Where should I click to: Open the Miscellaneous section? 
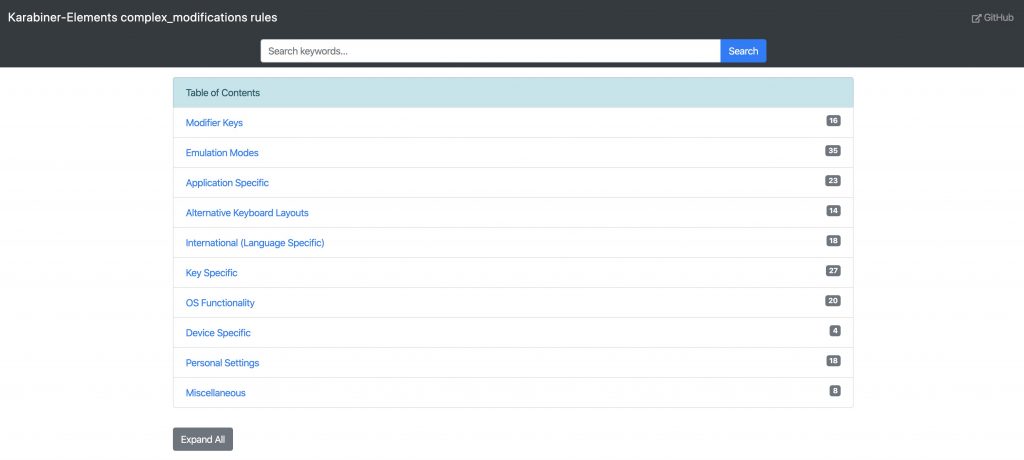(216, 393)
